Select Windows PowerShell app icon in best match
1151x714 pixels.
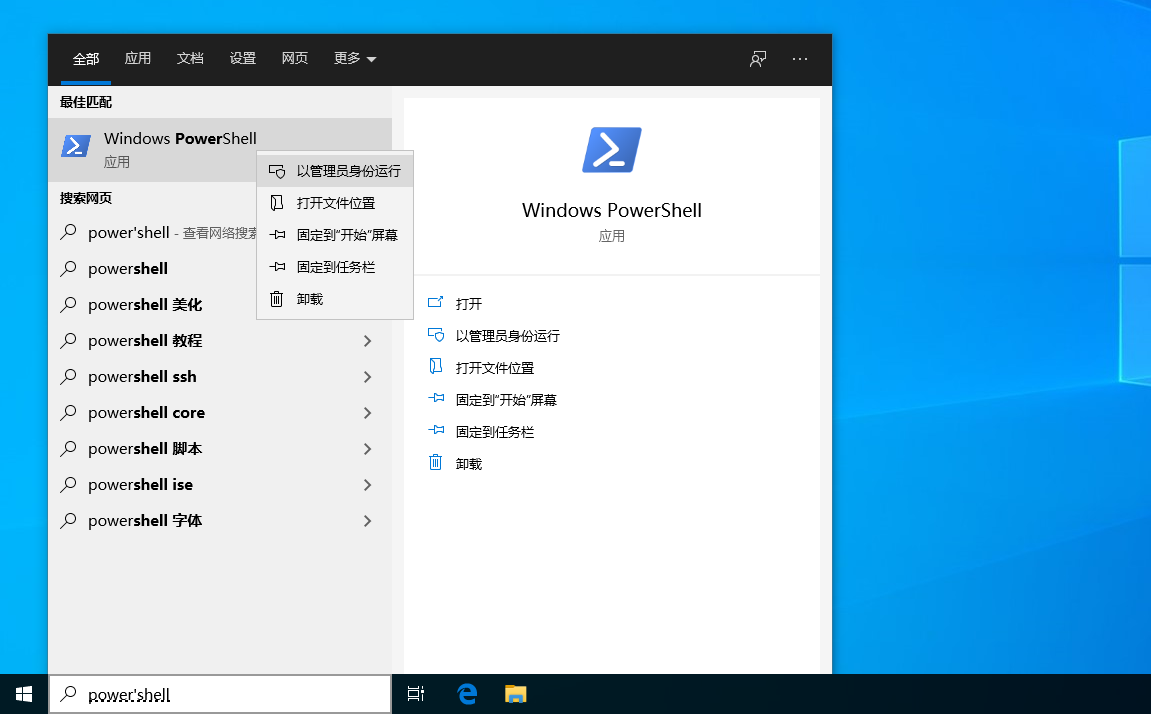tap(76, 146)
